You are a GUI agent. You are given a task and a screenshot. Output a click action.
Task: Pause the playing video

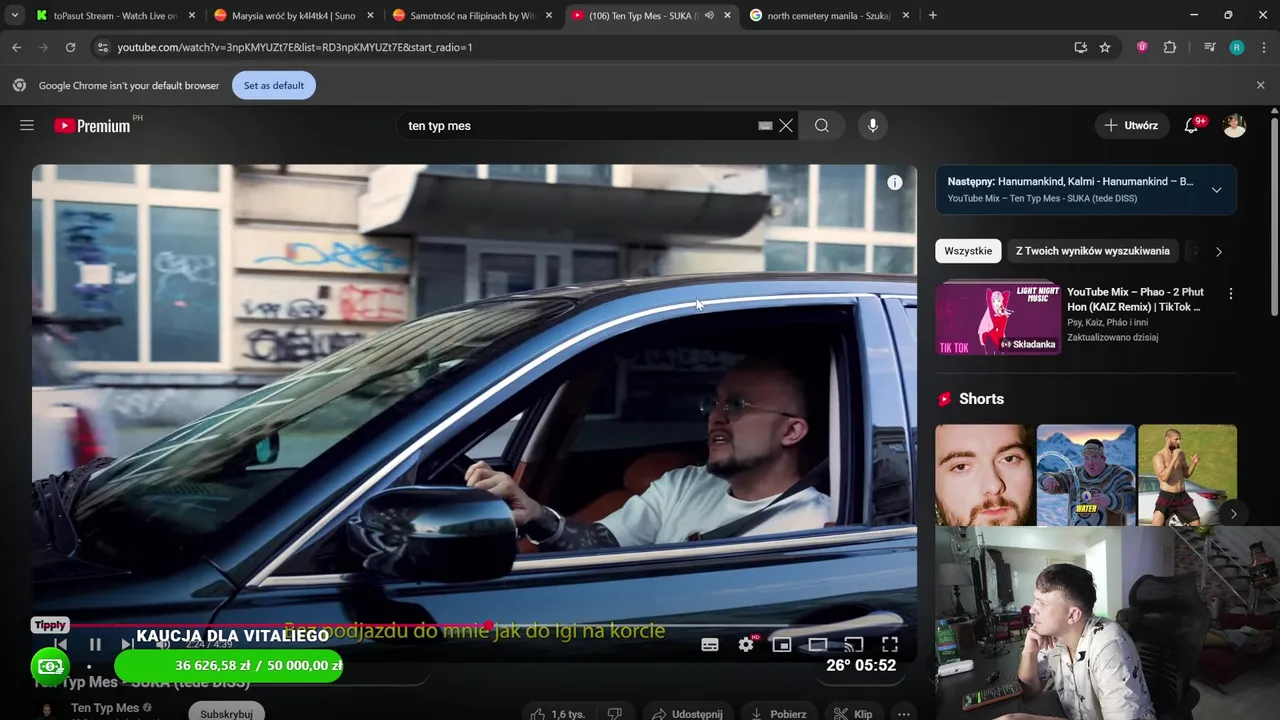click(95, 645)
